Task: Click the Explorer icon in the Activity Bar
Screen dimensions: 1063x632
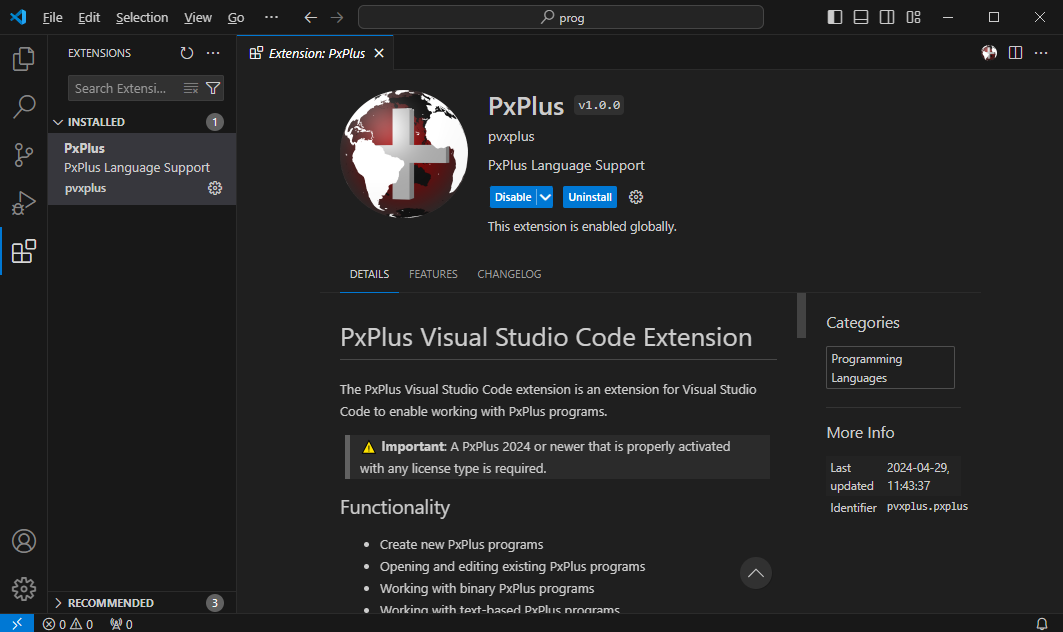Action: (23, 59)
